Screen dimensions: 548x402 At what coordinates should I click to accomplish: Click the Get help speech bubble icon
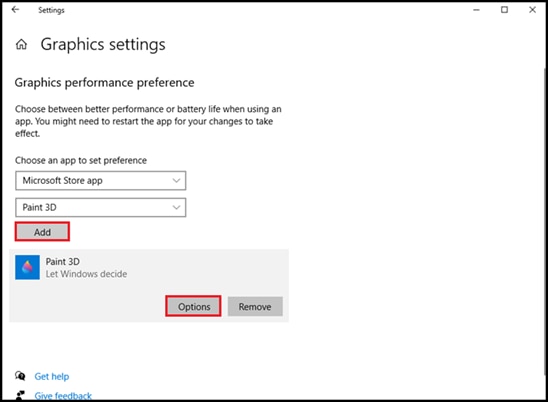click(20, 376)
